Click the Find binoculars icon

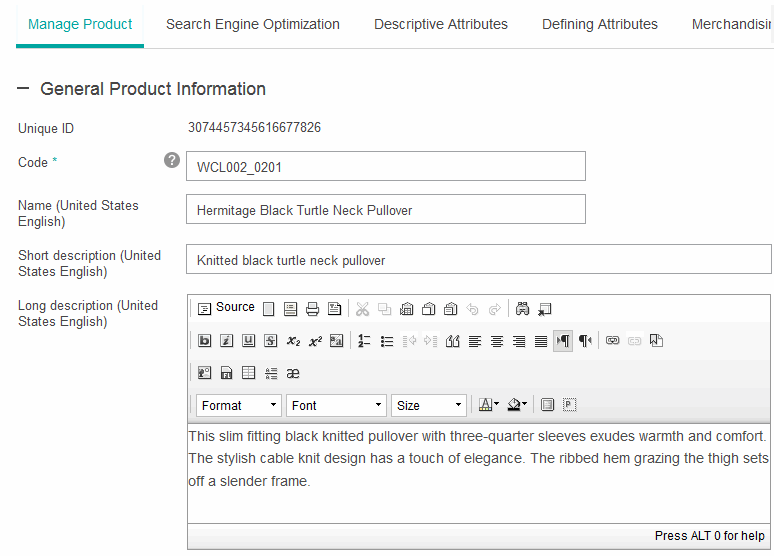[522, 309]
